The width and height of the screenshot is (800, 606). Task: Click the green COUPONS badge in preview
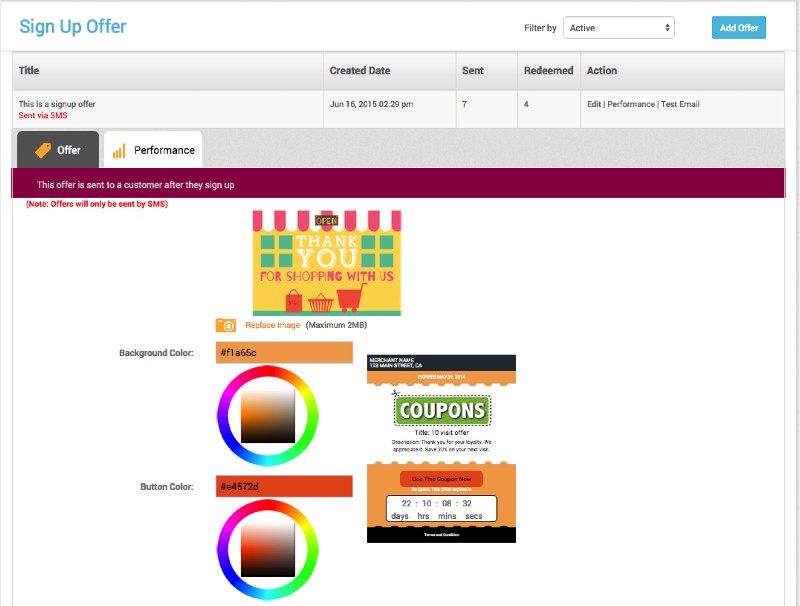[x=441, y=410]
